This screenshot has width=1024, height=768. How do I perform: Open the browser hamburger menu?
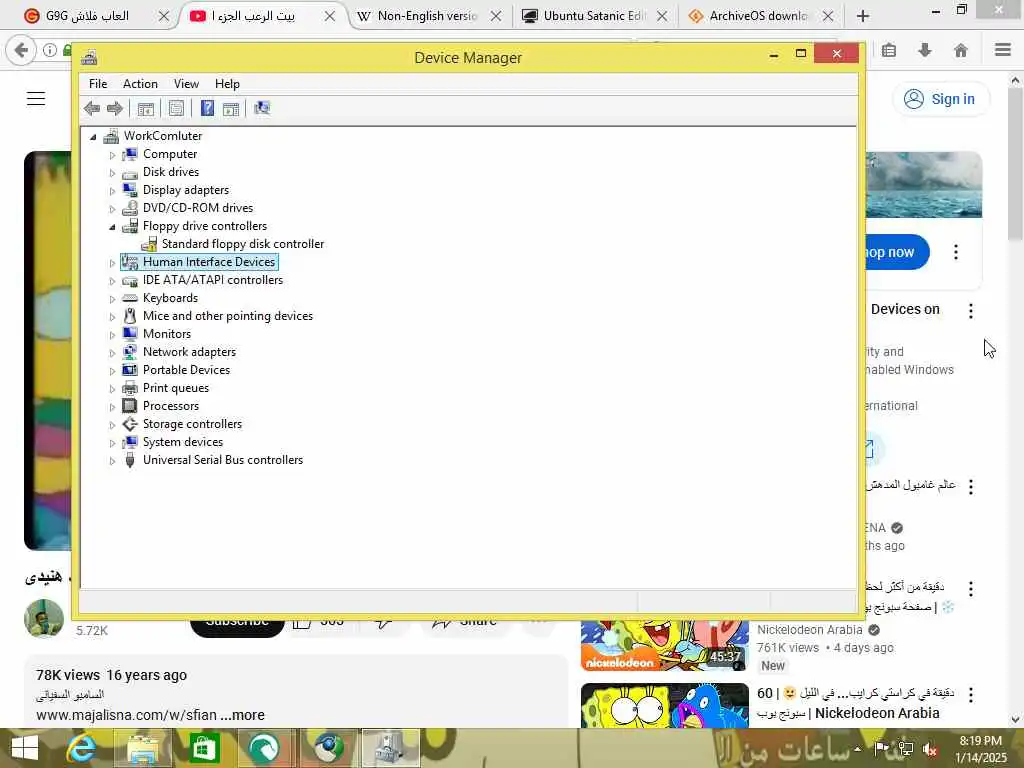coord(1003,50)
